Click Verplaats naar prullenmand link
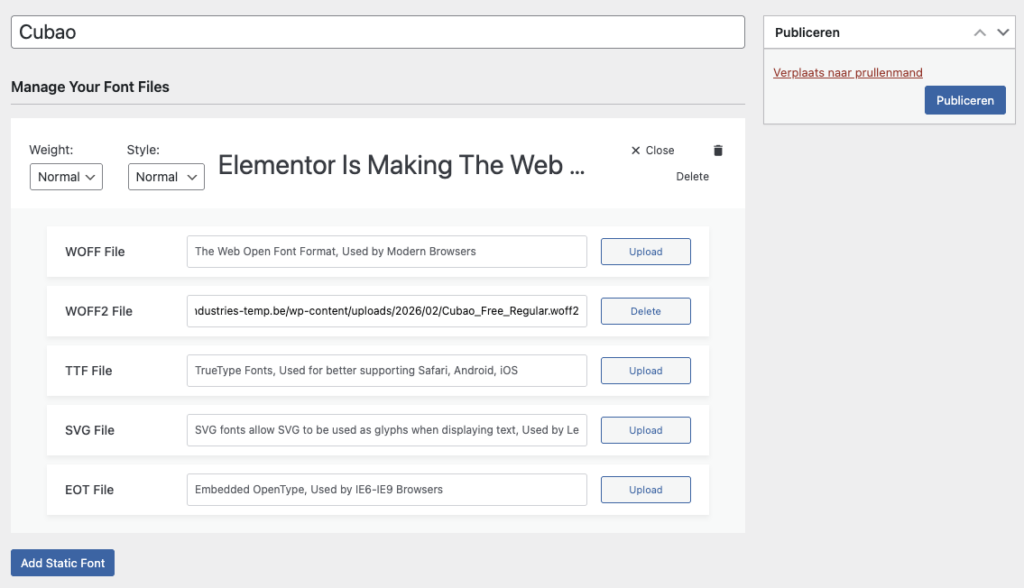The width and height of the screenshot is (1024, 588). [848, 73]
